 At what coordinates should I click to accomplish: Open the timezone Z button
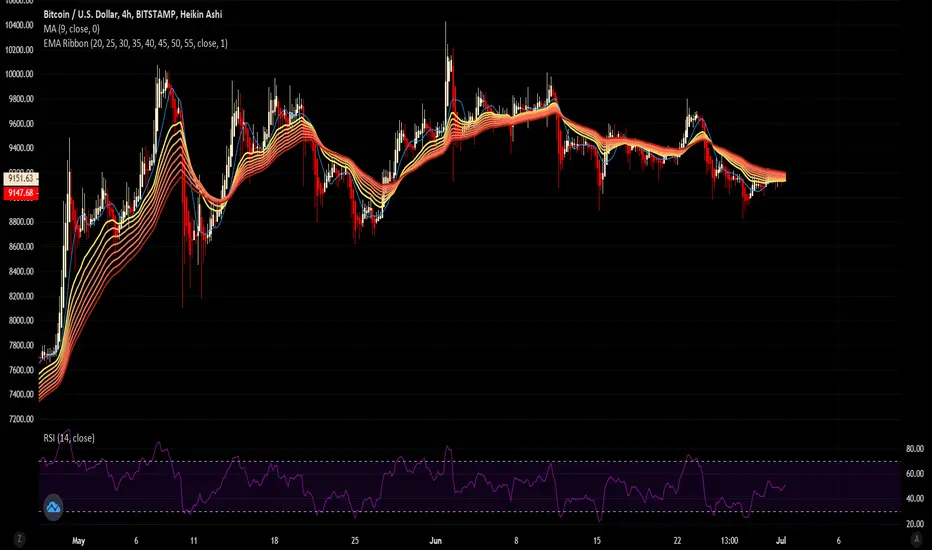tap(20, 539)
